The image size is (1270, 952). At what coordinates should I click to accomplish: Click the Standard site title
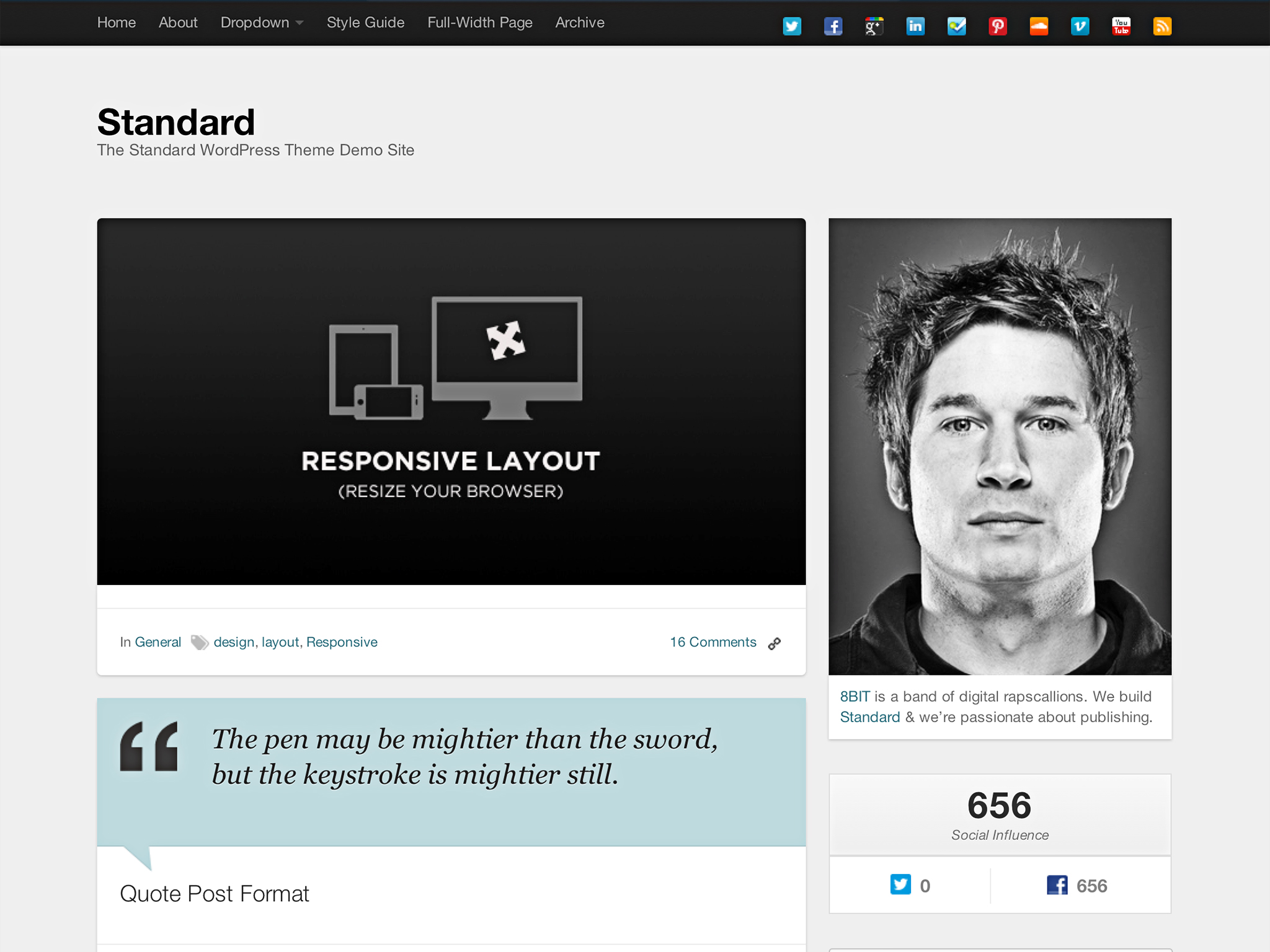tap(176, 121)
